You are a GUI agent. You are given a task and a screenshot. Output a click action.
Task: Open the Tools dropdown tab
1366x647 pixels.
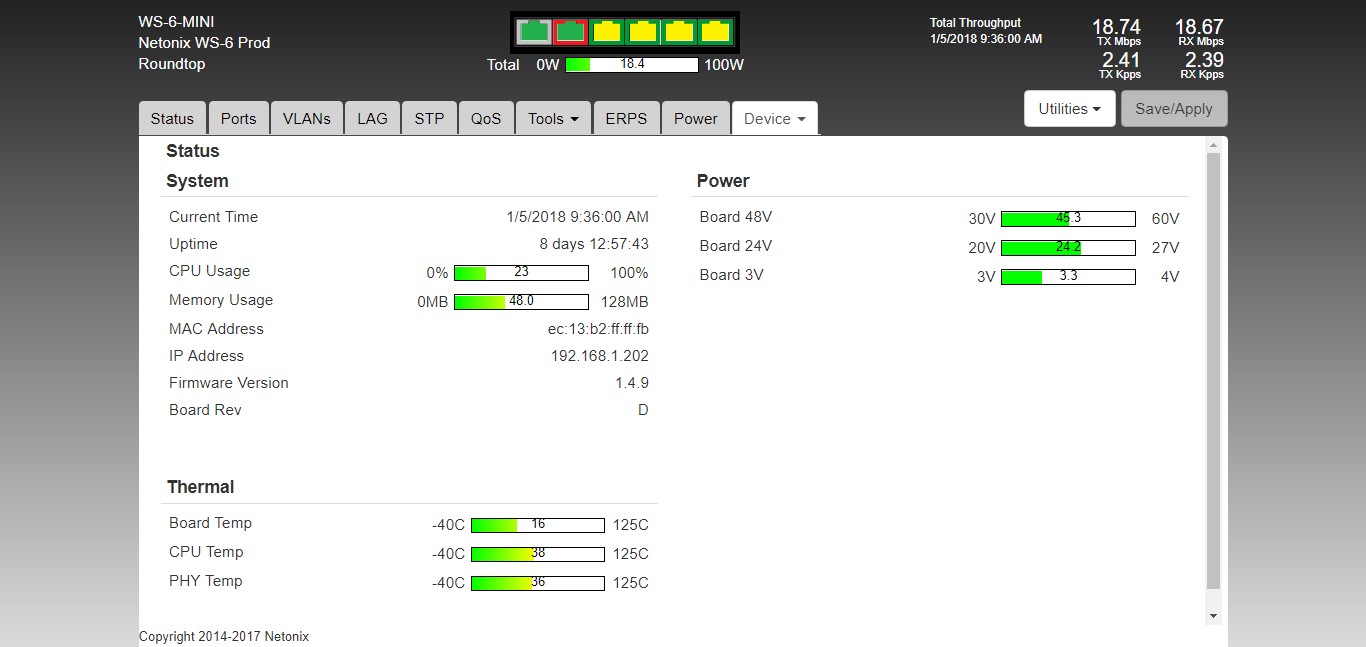(x=553, y=118)
